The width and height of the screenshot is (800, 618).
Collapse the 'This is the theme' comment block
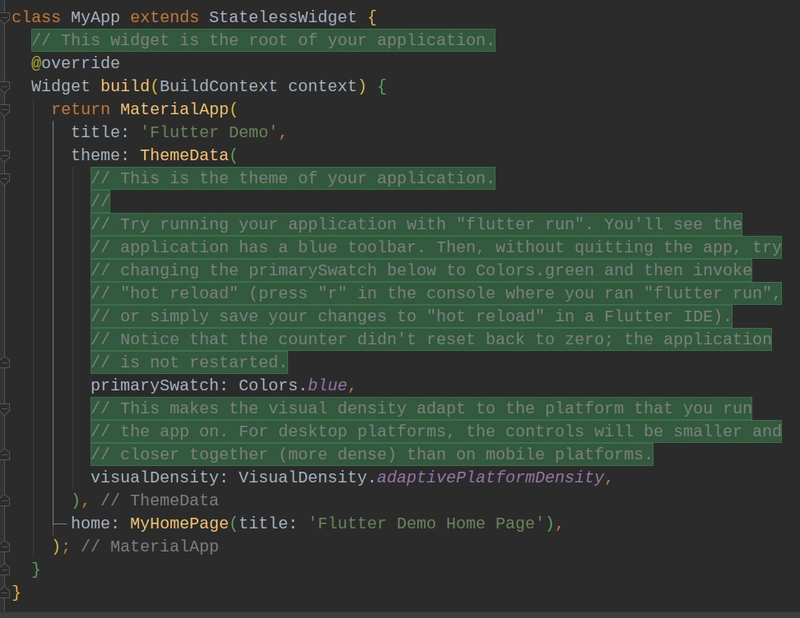(4, 178)
